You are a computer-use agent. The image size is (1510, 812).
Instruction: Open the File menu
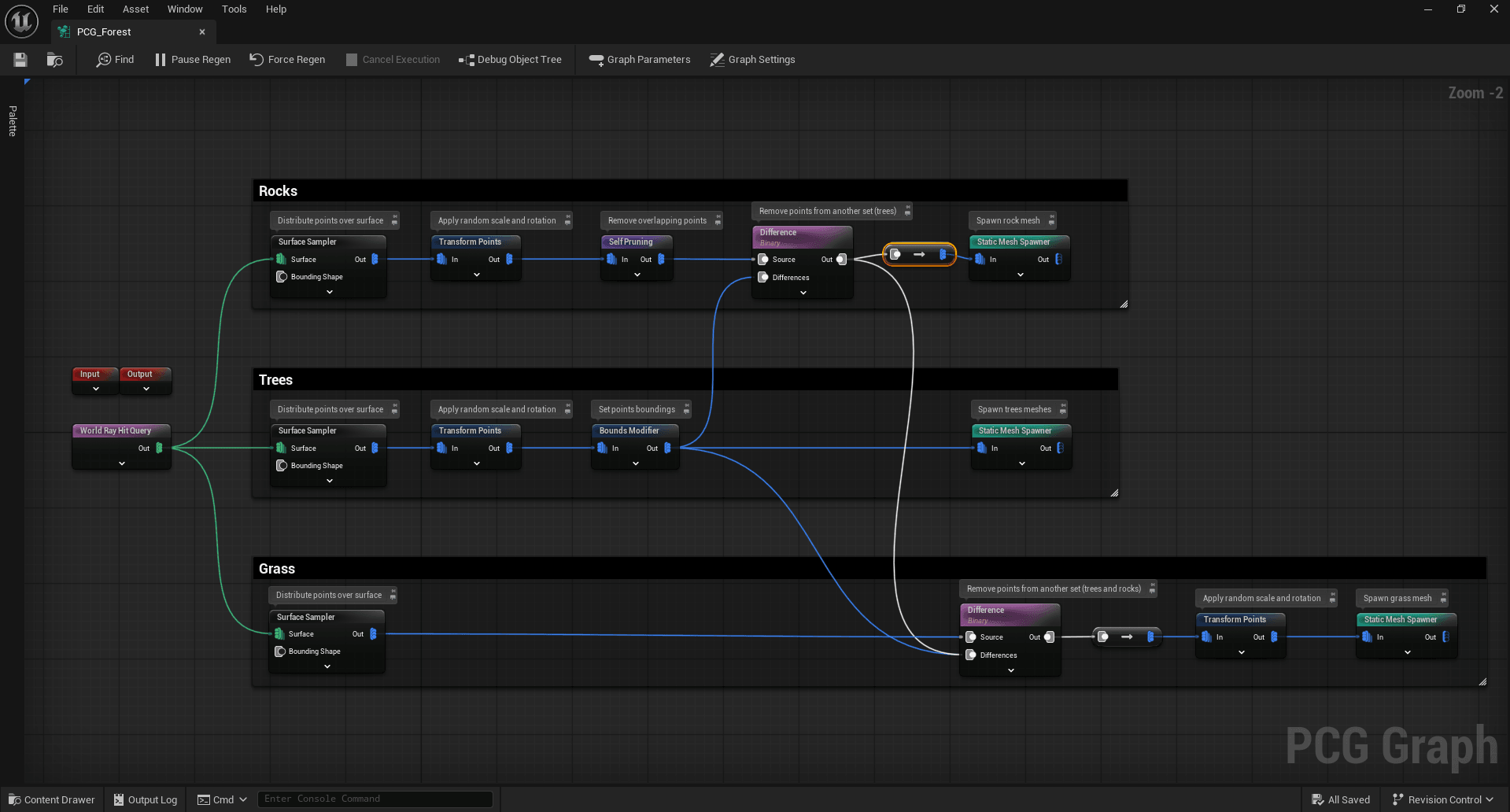coord(61,9)
